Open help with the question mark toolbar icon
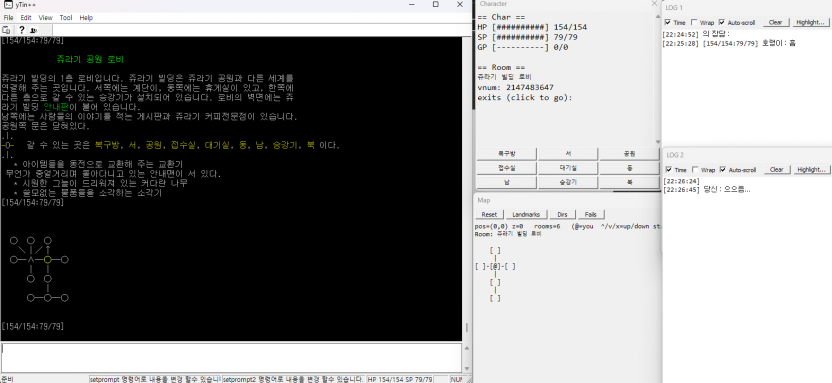 (22, 30)
